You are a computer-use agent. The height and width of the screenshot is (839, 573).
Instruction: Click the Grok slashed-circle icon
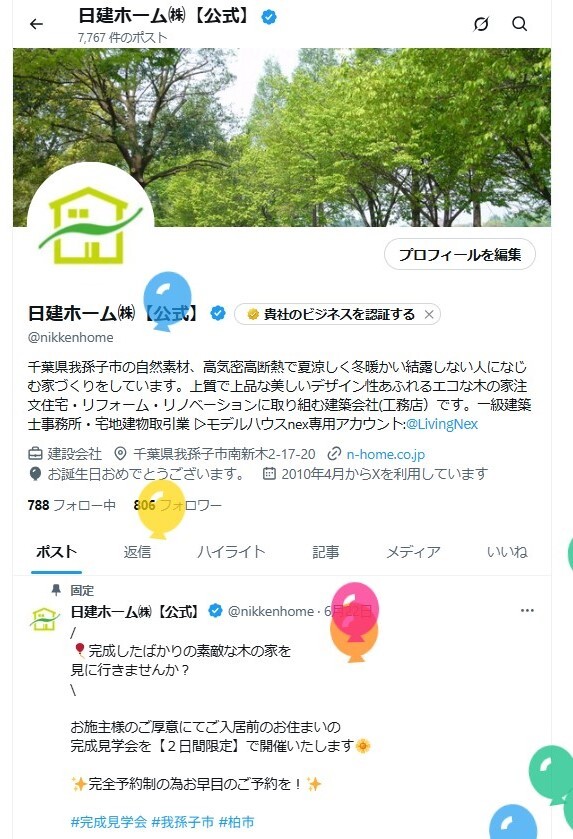click(481, 24)
